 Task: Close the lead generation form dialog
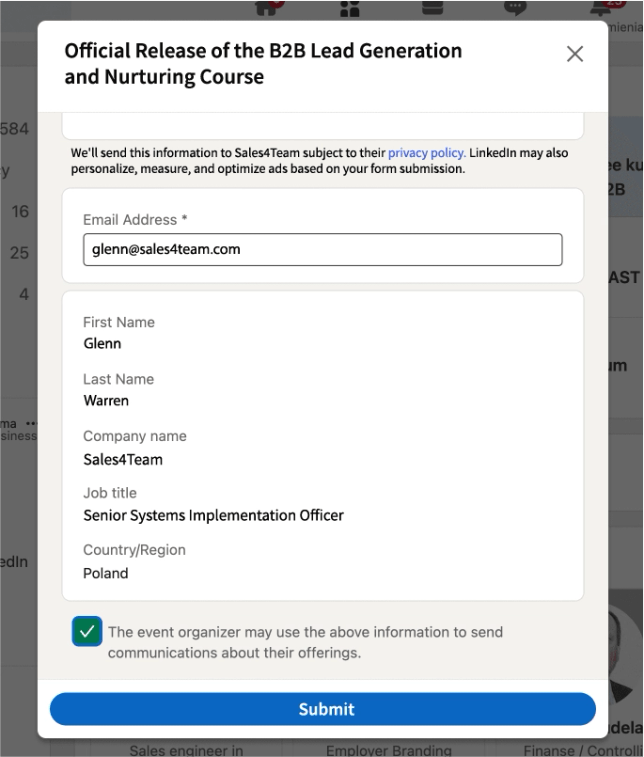(x=574, y=54)
